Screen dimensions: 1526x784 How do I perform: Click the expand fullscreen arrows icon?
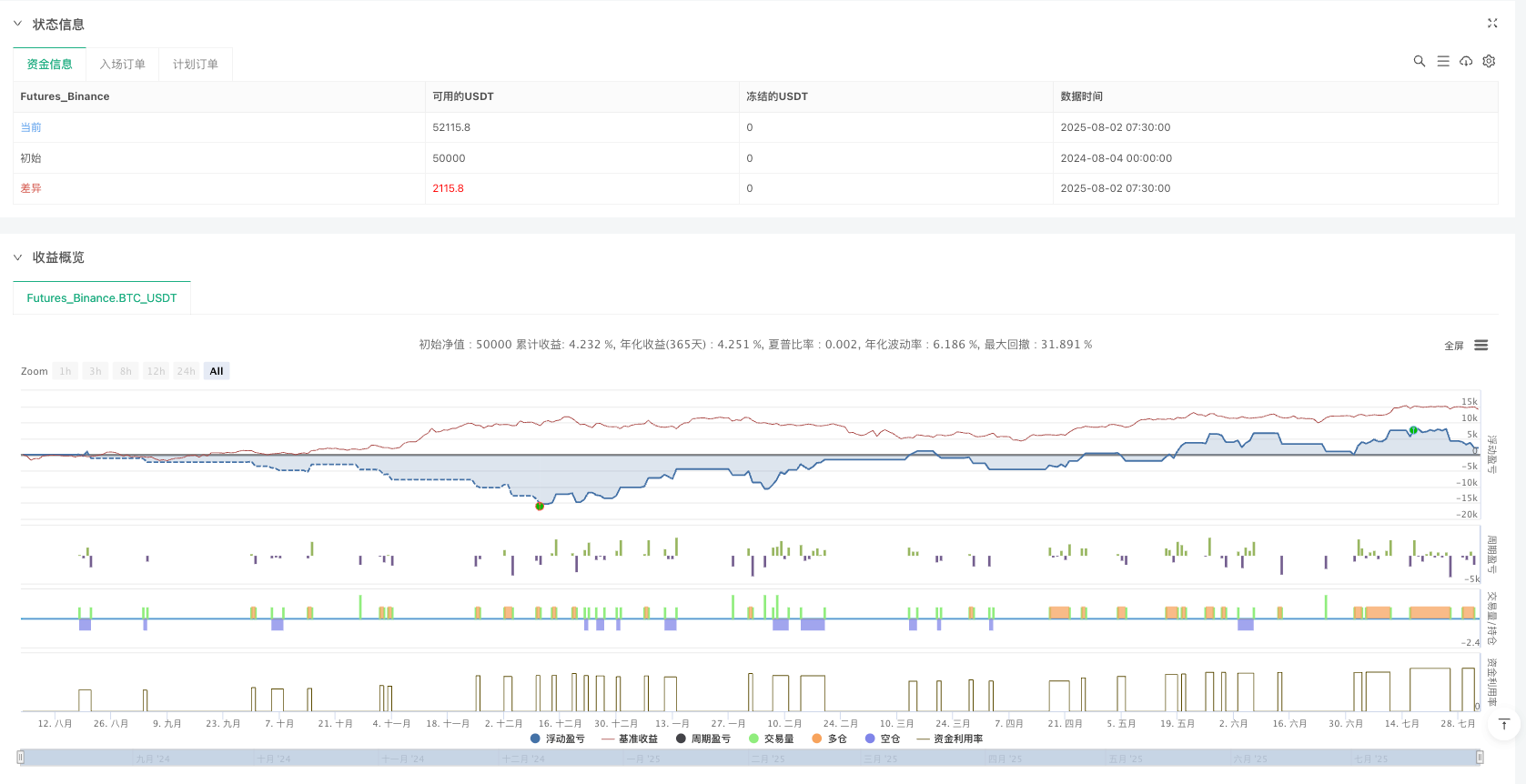click(1492, 24)
